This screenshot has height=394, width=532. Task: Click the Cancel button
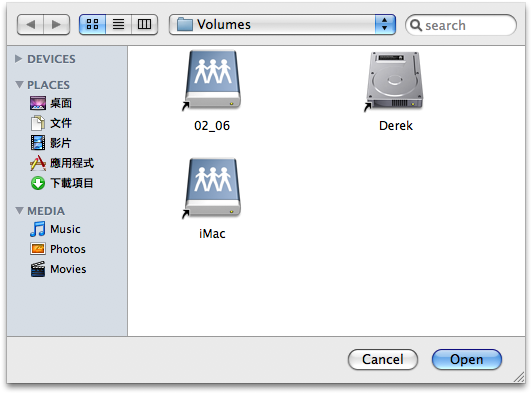tap(383, 359)
